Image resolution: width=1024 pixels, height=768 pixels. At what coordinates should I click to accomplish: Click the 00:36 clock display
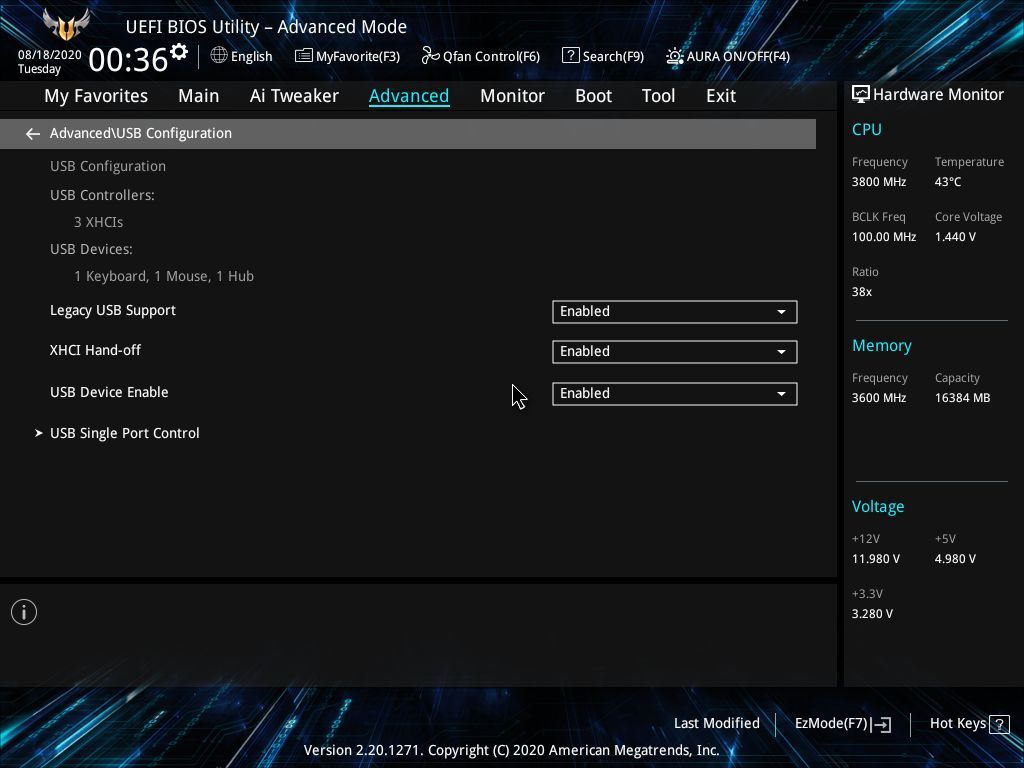point(128,59)
